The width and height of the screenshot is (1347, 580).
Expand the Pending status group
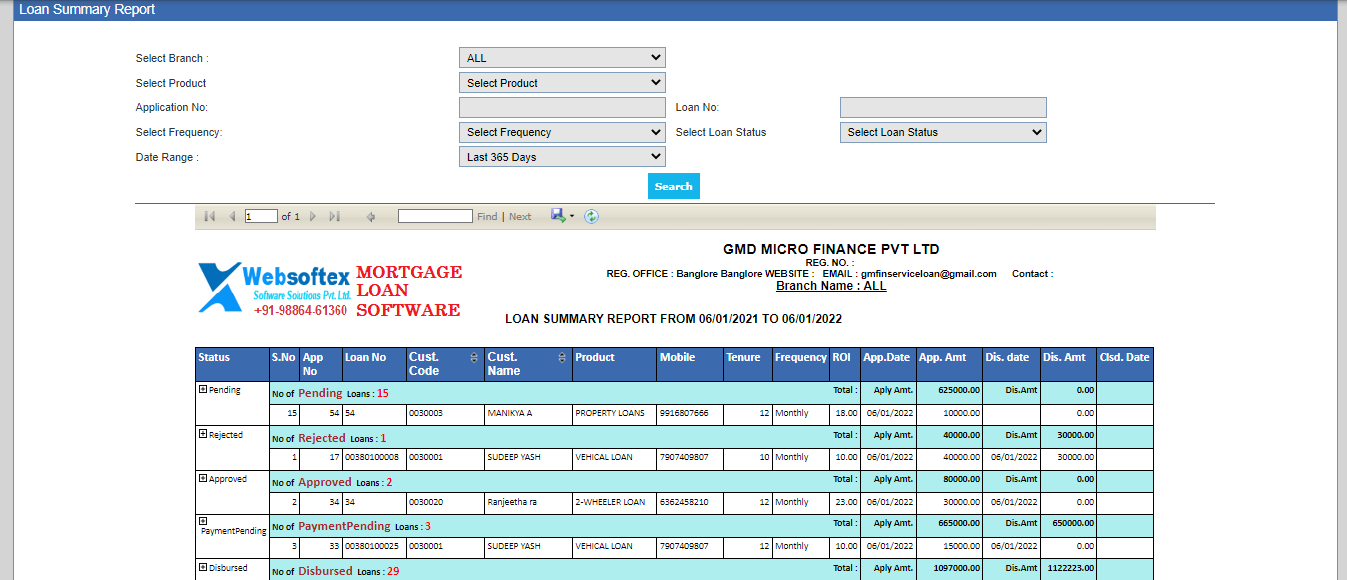[x=203, y=389]
